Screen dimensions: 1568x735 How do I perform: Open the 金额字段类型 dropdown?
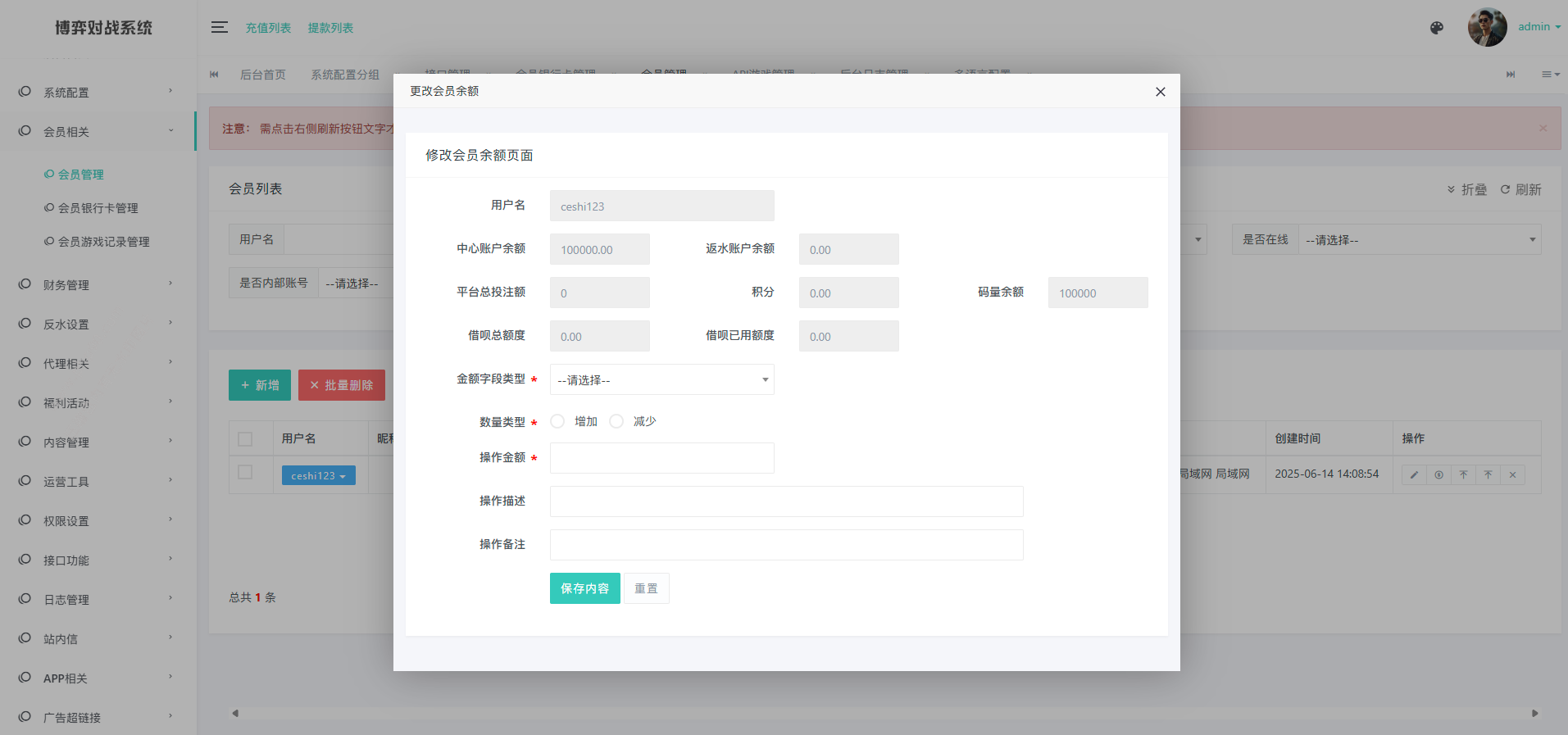point(661,379)
